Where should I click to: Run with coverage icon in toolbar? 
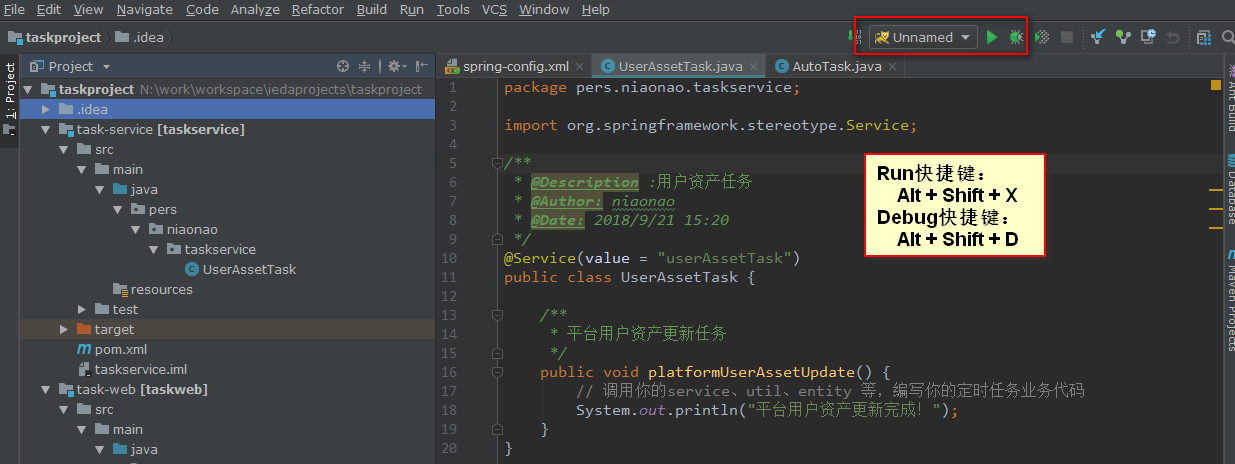[x=1042, y=37]
